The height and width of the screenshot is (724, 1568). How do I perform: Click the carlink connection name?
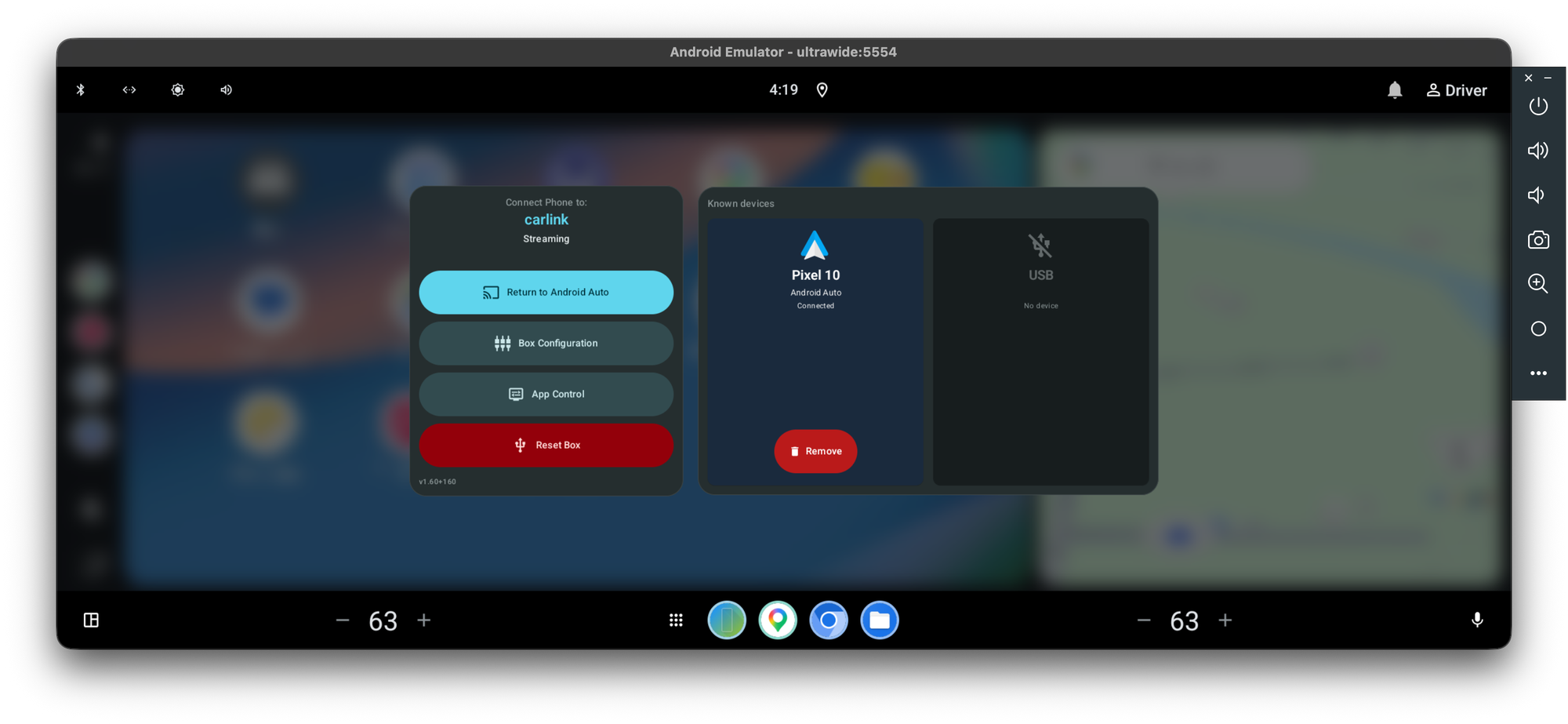(546, 220)
